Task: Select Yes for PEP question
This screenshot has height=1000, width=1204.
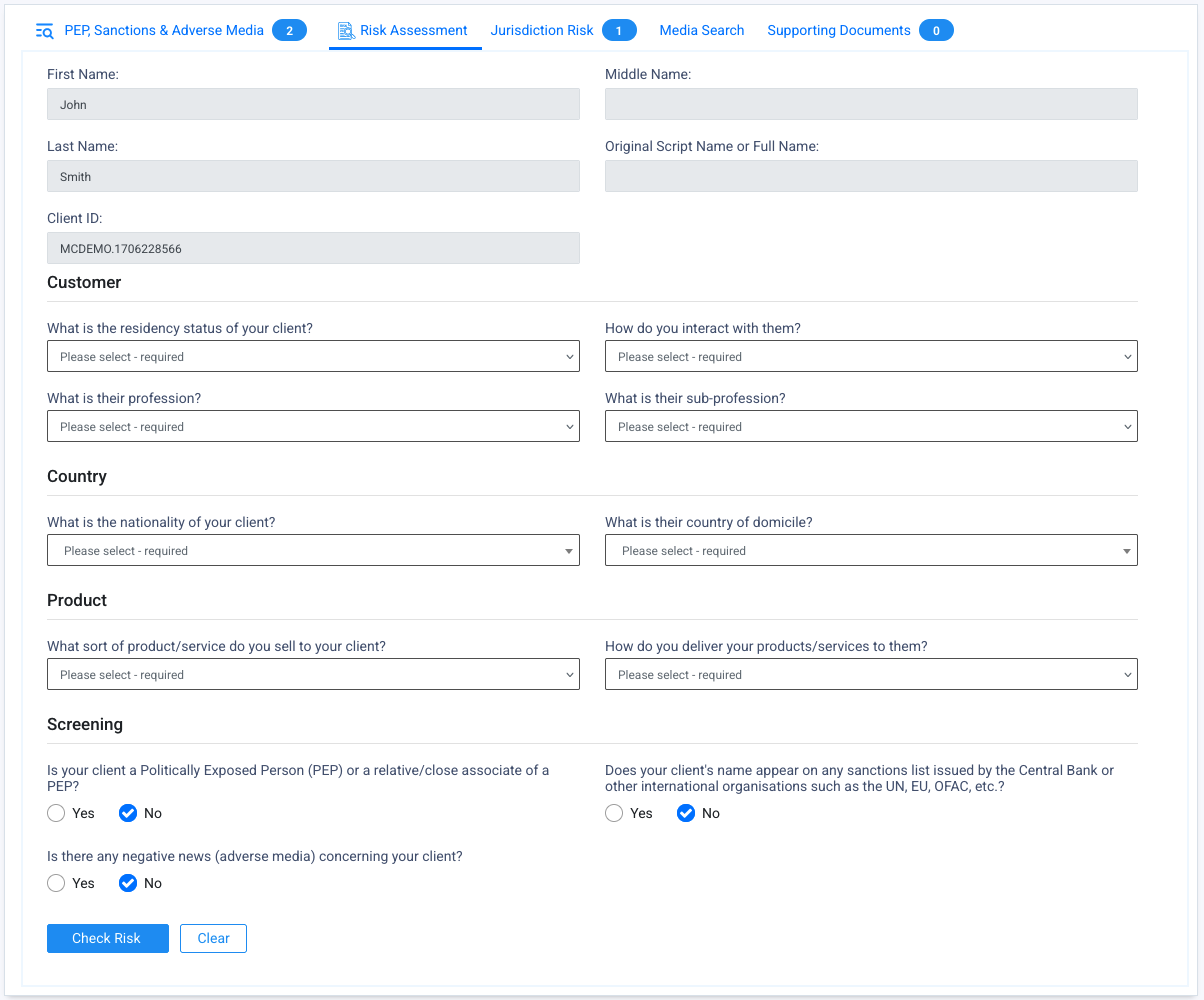Action: coord(56,813)
